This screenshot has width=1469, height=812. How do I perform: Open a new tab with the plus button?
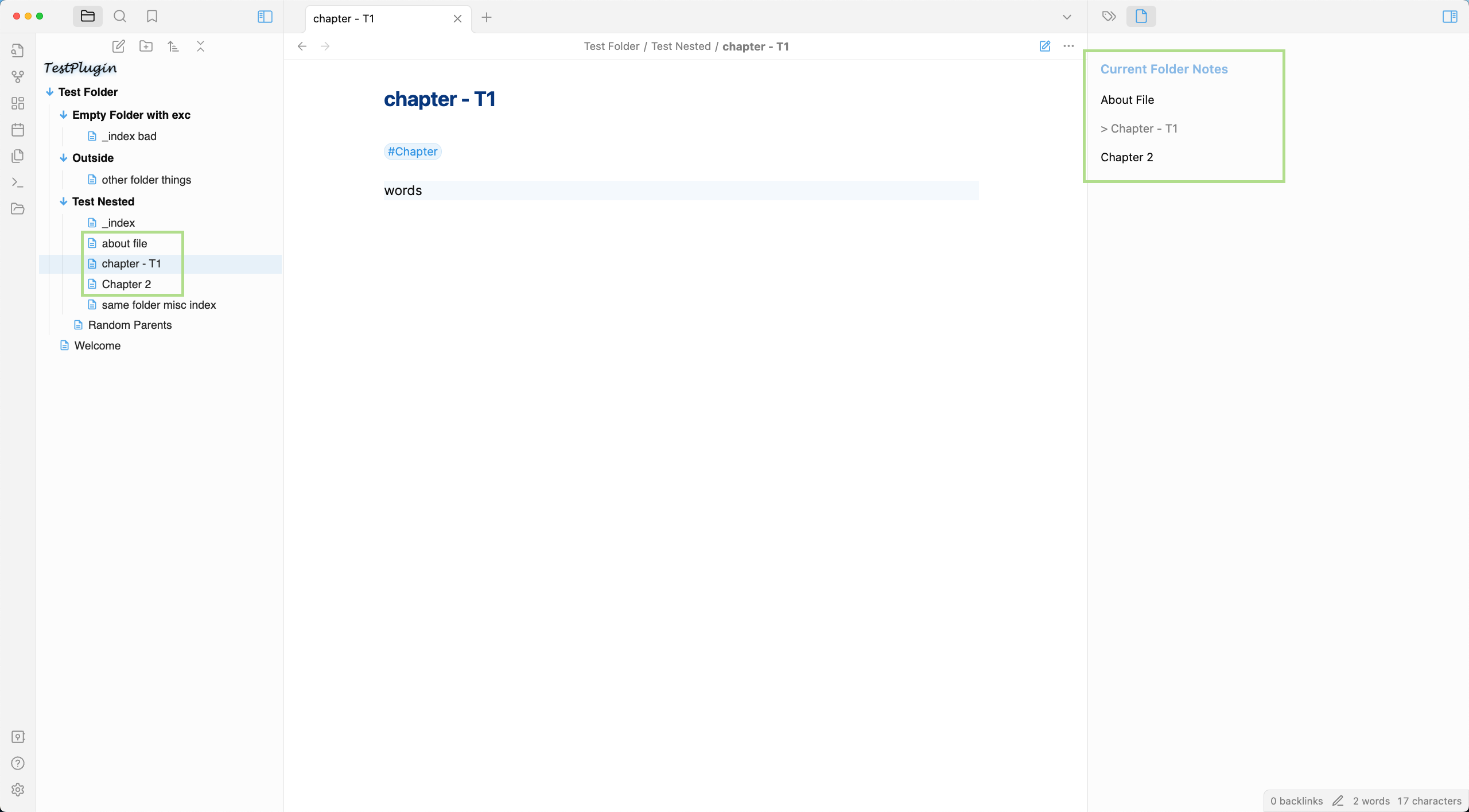tap(487, 18)
